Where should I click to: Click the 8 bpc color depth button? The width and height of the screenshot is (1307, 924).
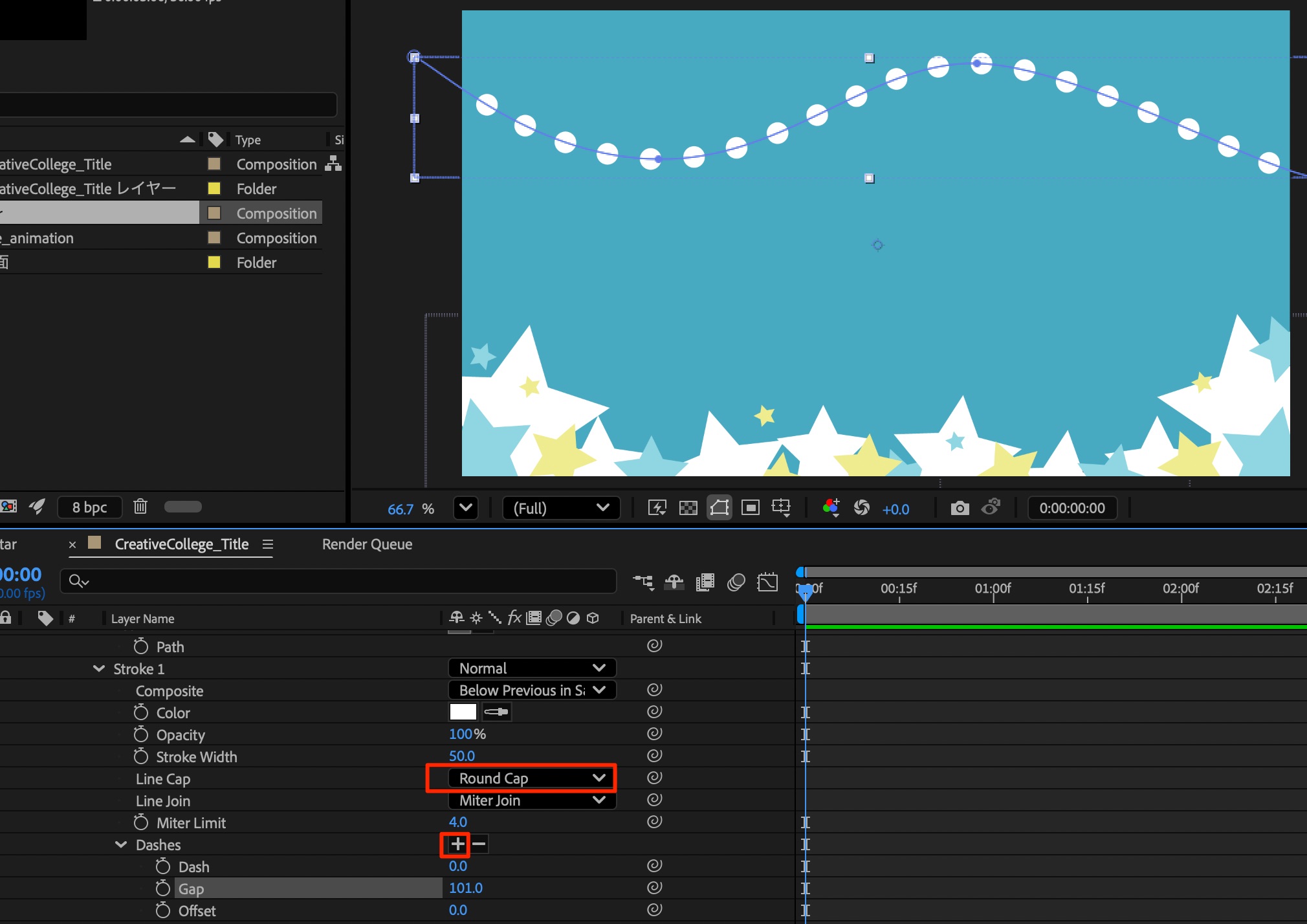click(89, 507)
